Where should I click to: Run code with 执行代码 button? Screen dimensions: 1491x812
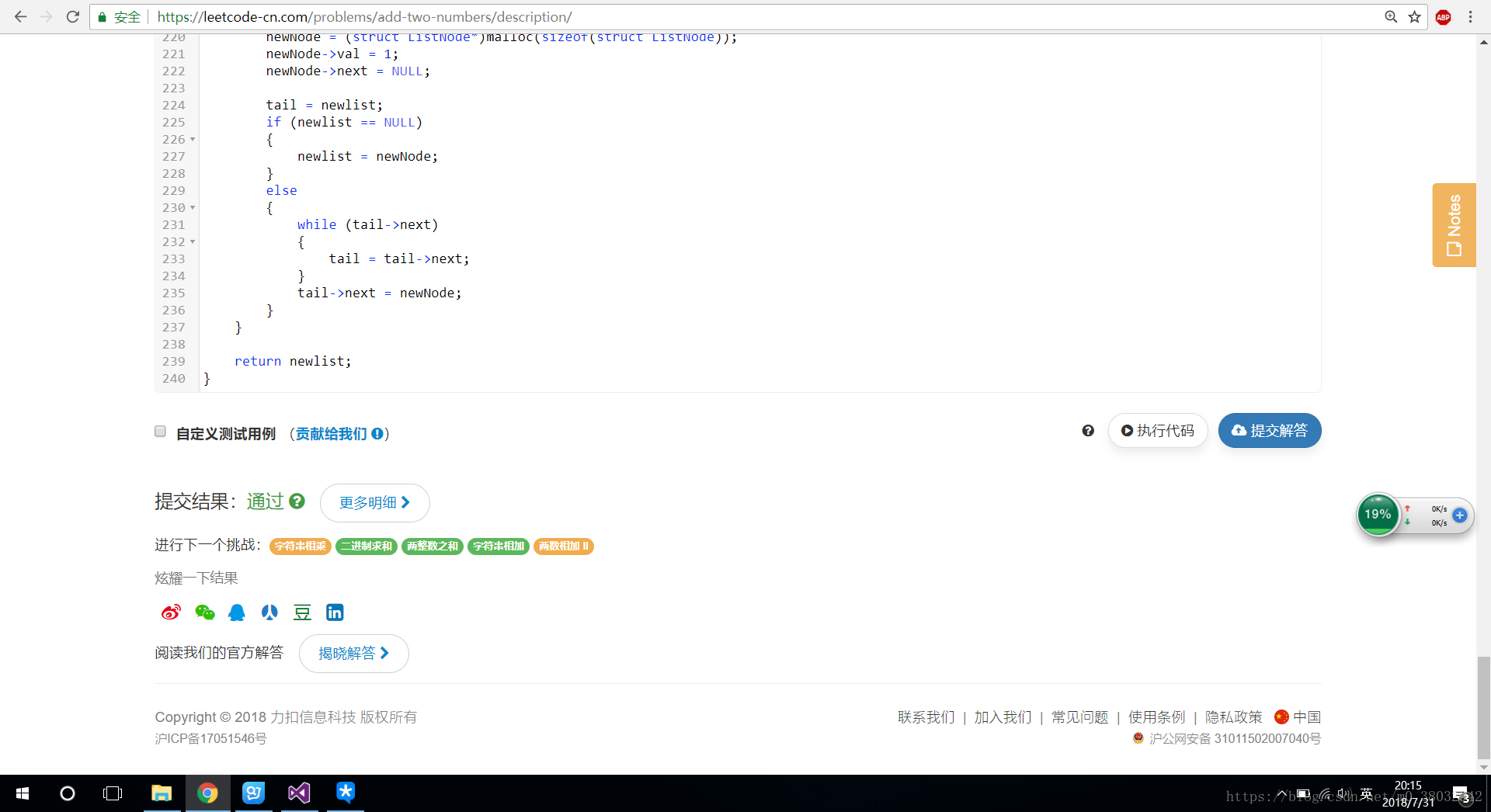(1158, 430)
